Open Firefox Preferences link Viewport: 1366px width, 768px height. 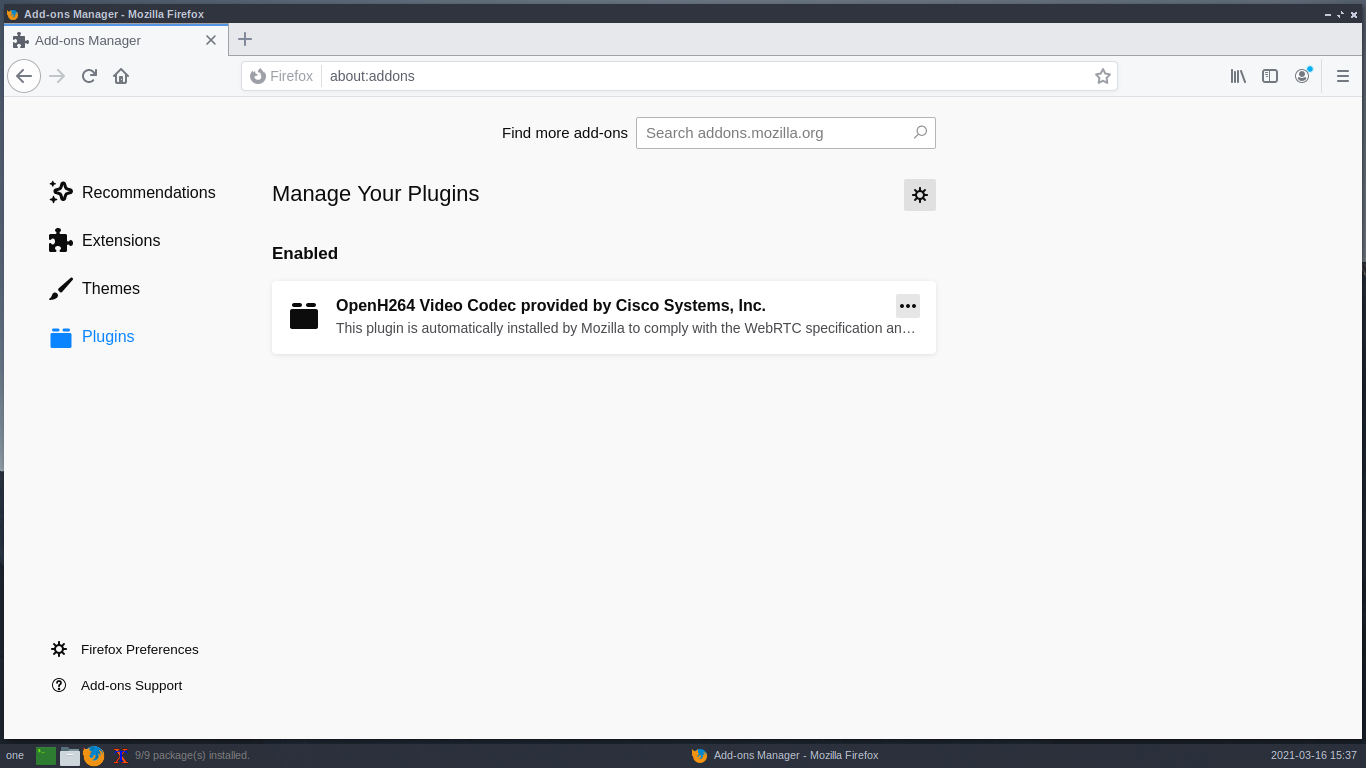pyautogui.click(x=125, y=649)
